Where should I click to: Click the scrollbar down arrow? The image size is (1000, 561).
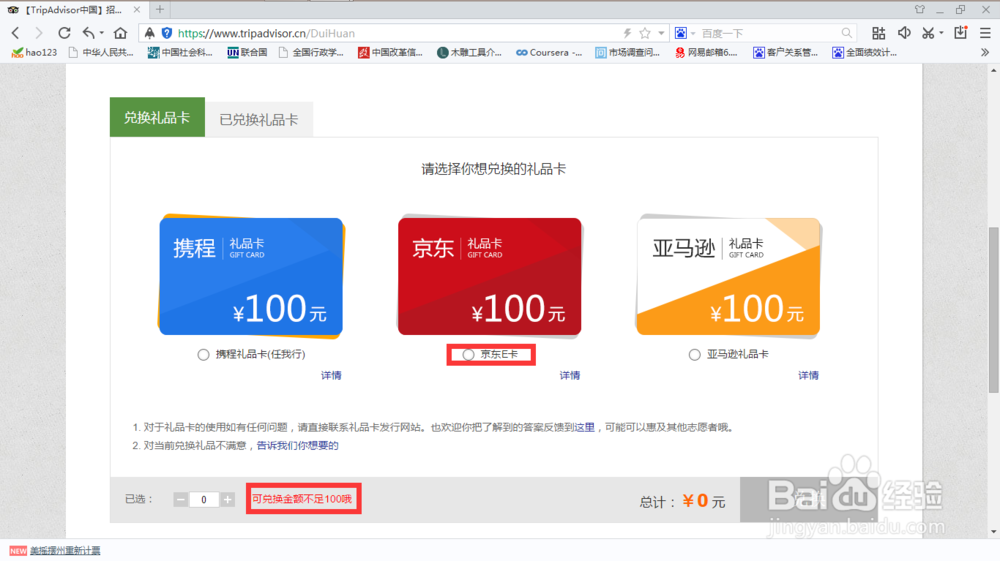point(994,532)
